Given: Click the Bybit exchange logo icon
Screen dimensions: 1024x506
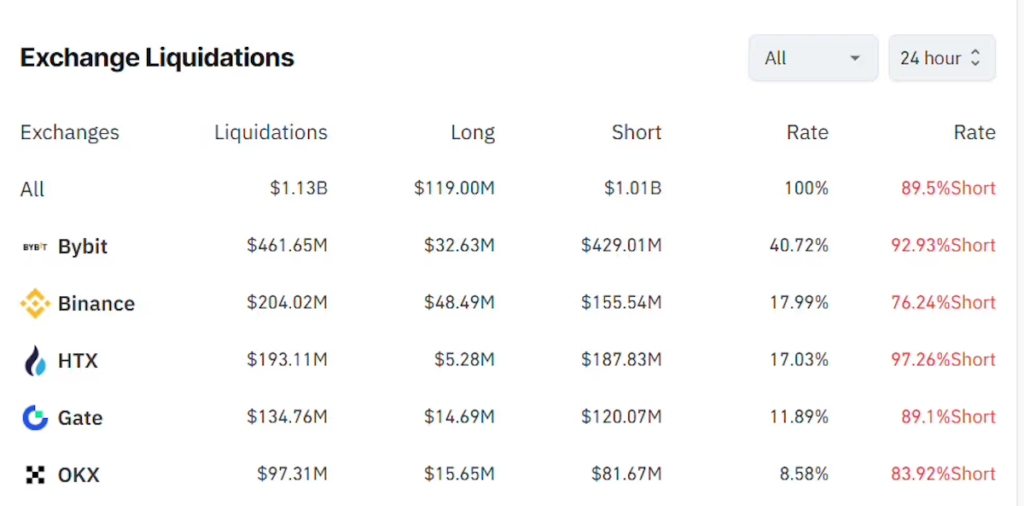Looking at the screenshot, I should tap(35, 247).
